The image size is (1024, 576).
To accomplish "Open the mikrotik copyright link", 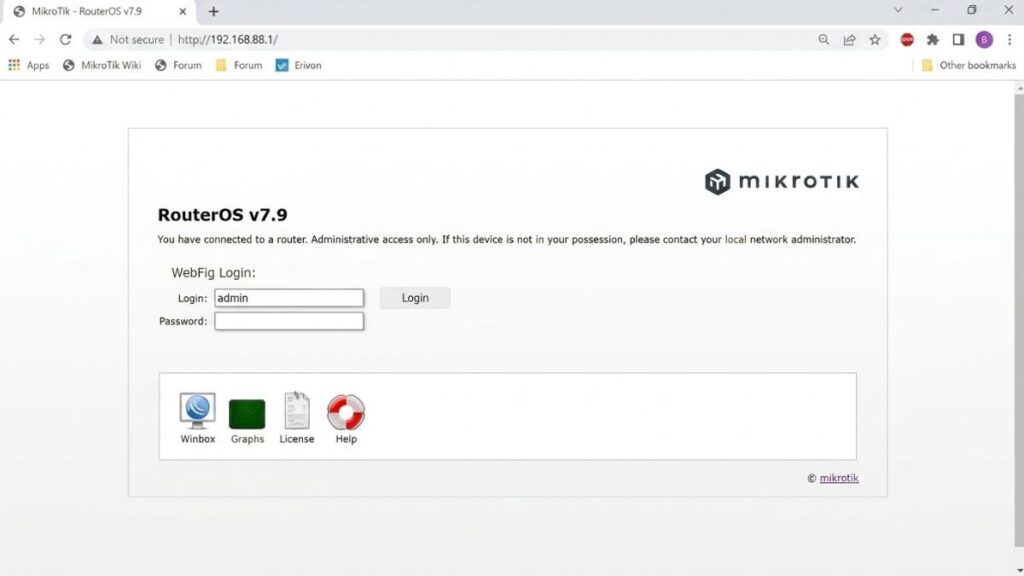I will [x=839, y=478].
